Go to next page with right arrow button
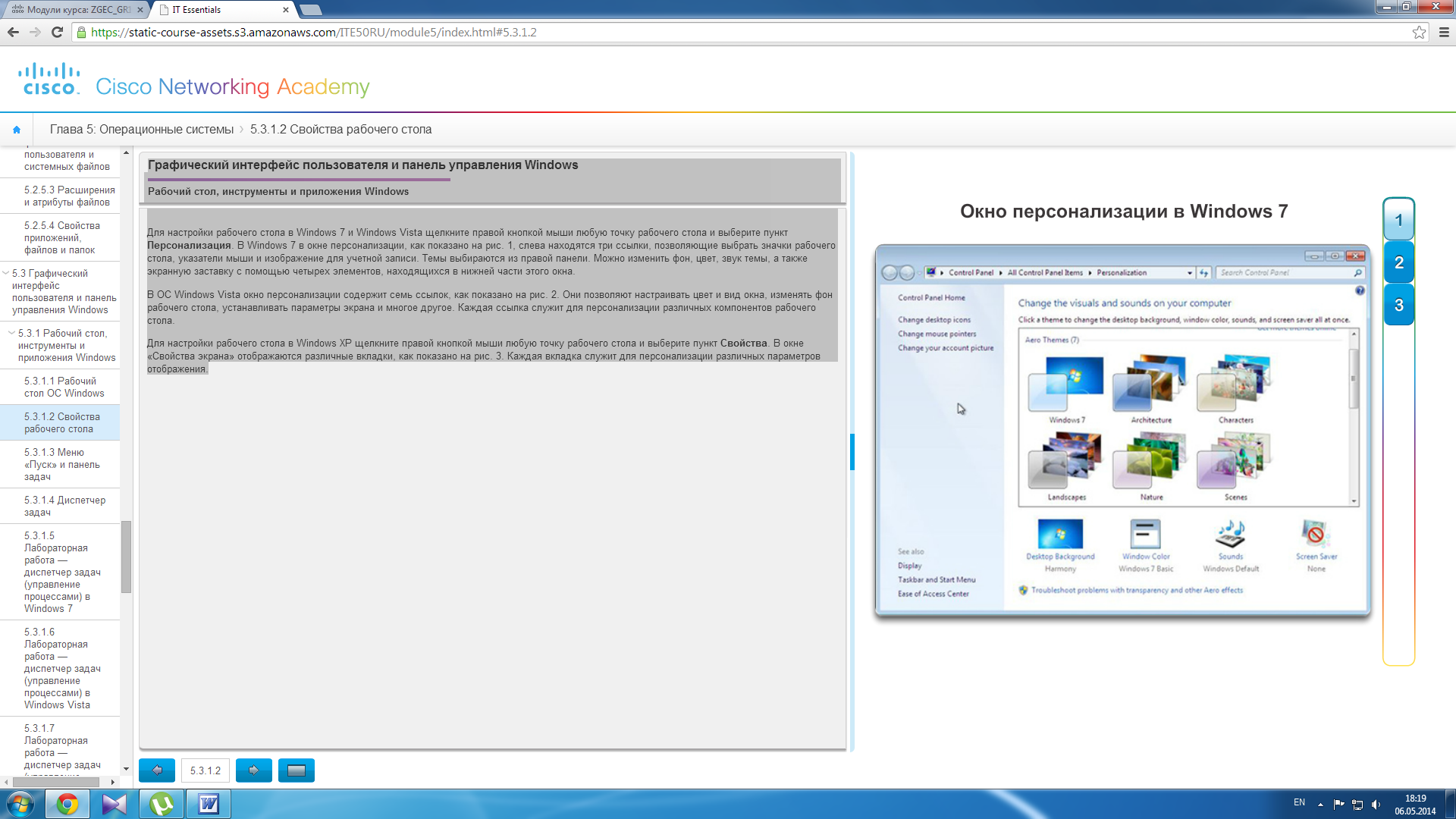 (x=254, y=770)
